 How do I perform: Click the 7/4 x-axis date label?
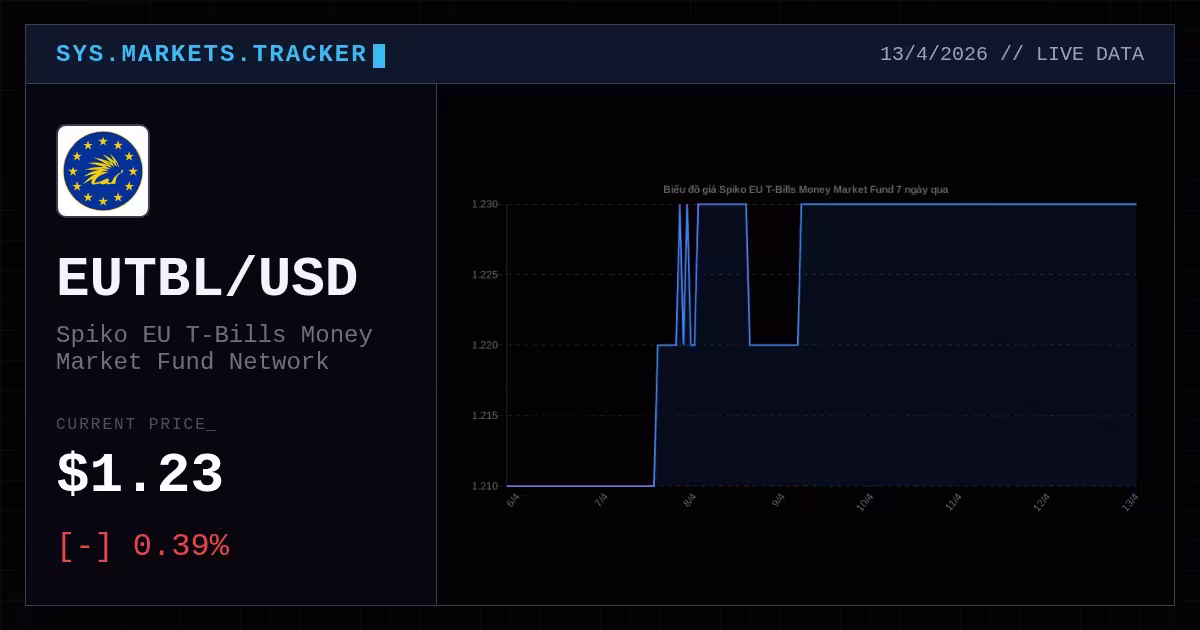click(601, 499)
